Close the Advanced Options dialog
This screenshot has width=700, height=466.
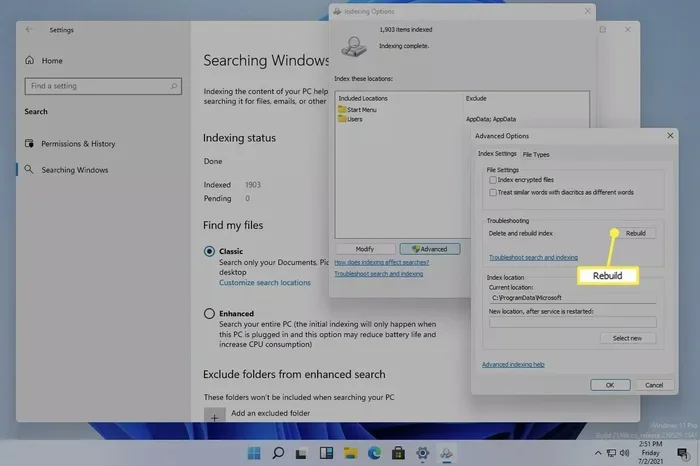click(x=670, y=136)
